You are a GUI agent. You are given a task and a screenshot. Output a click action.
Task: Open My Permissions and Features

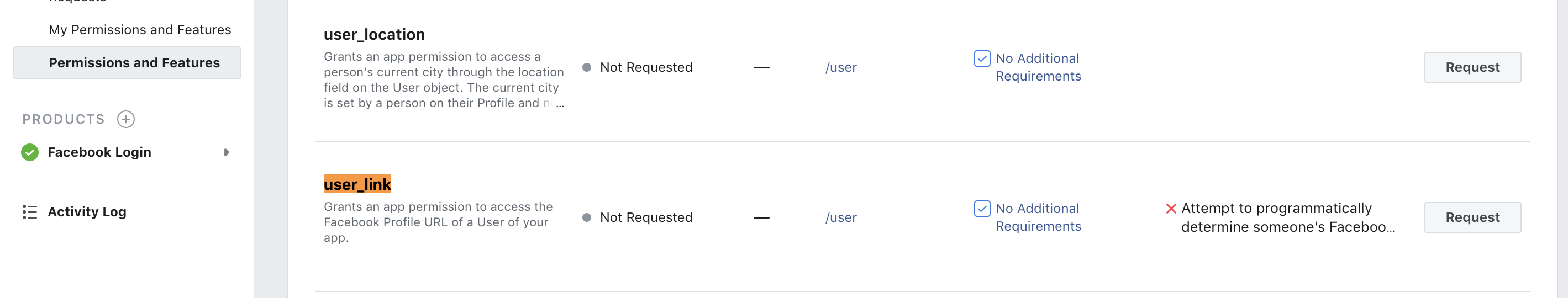(x=139, y=30)
